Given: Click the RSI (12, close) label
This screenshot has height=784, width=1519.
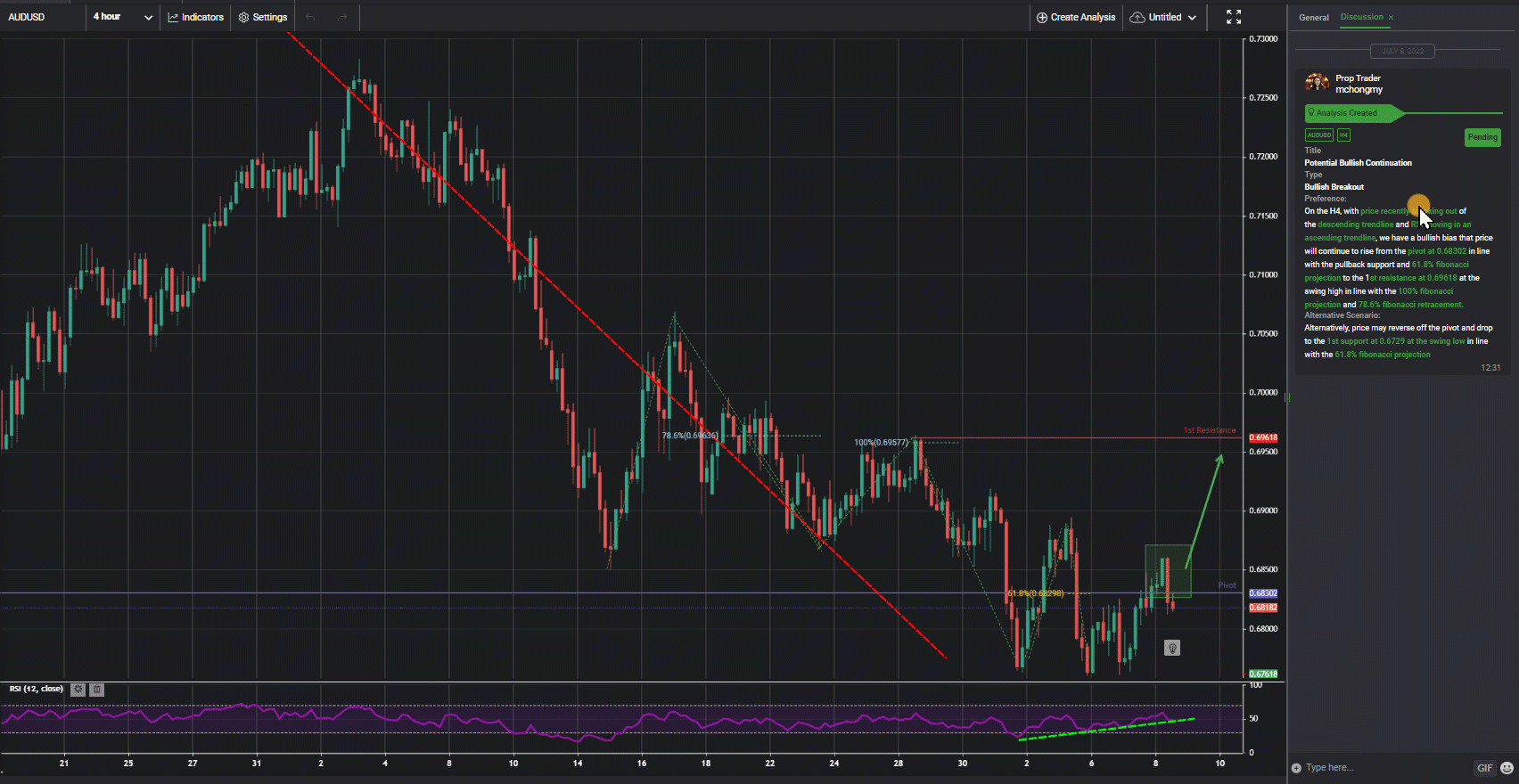Looking at the screenshot, I should tap(37, 689).
